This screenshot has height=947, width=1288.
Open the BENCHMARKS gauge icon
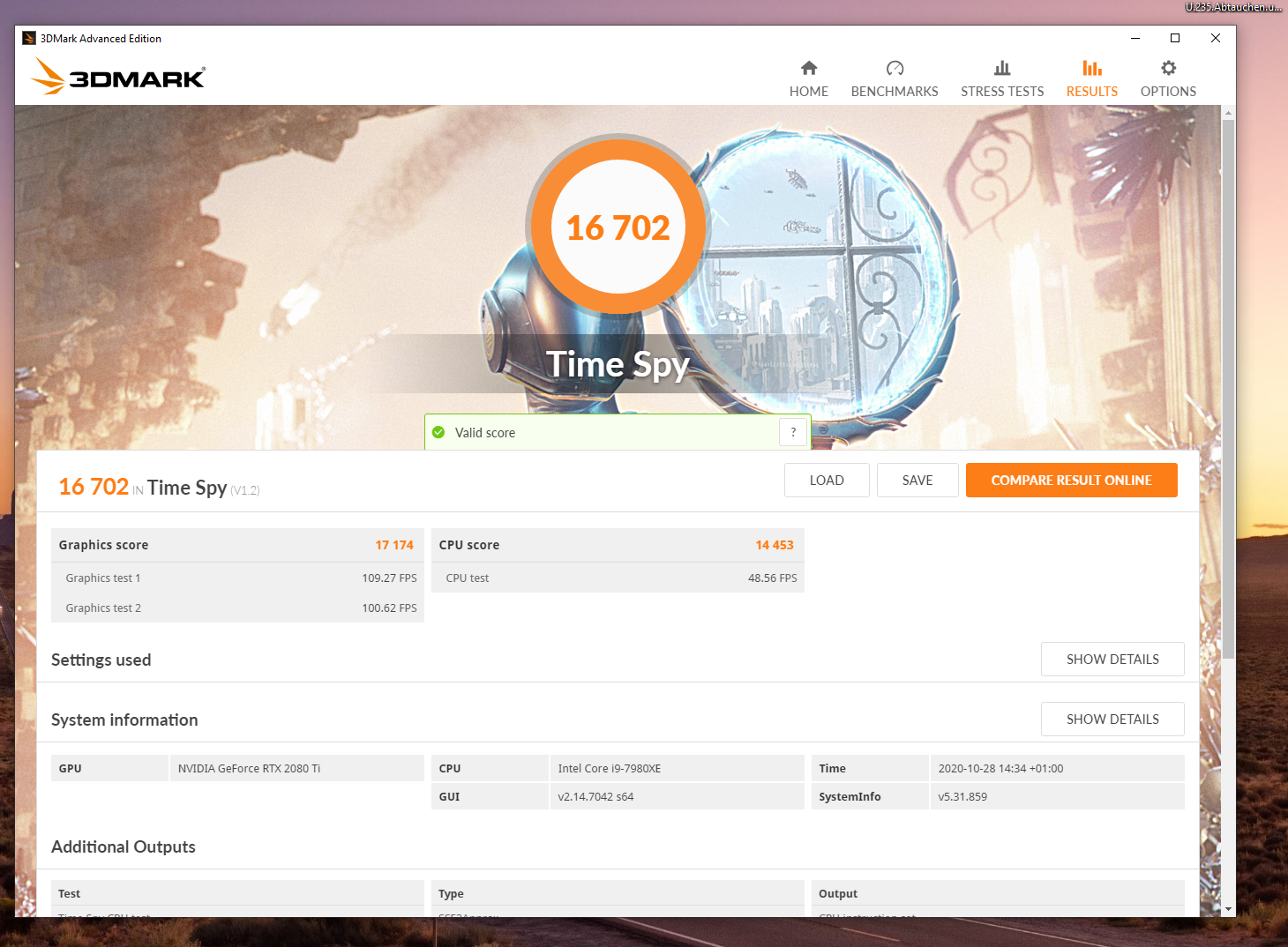click(895, 68)
